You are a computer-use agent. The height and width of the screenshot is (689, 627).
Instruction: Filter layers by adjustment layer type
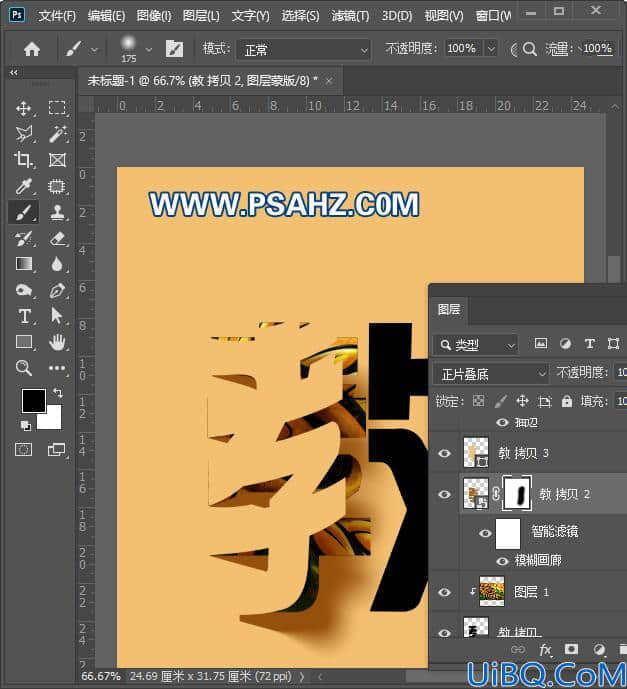point(565,344)
